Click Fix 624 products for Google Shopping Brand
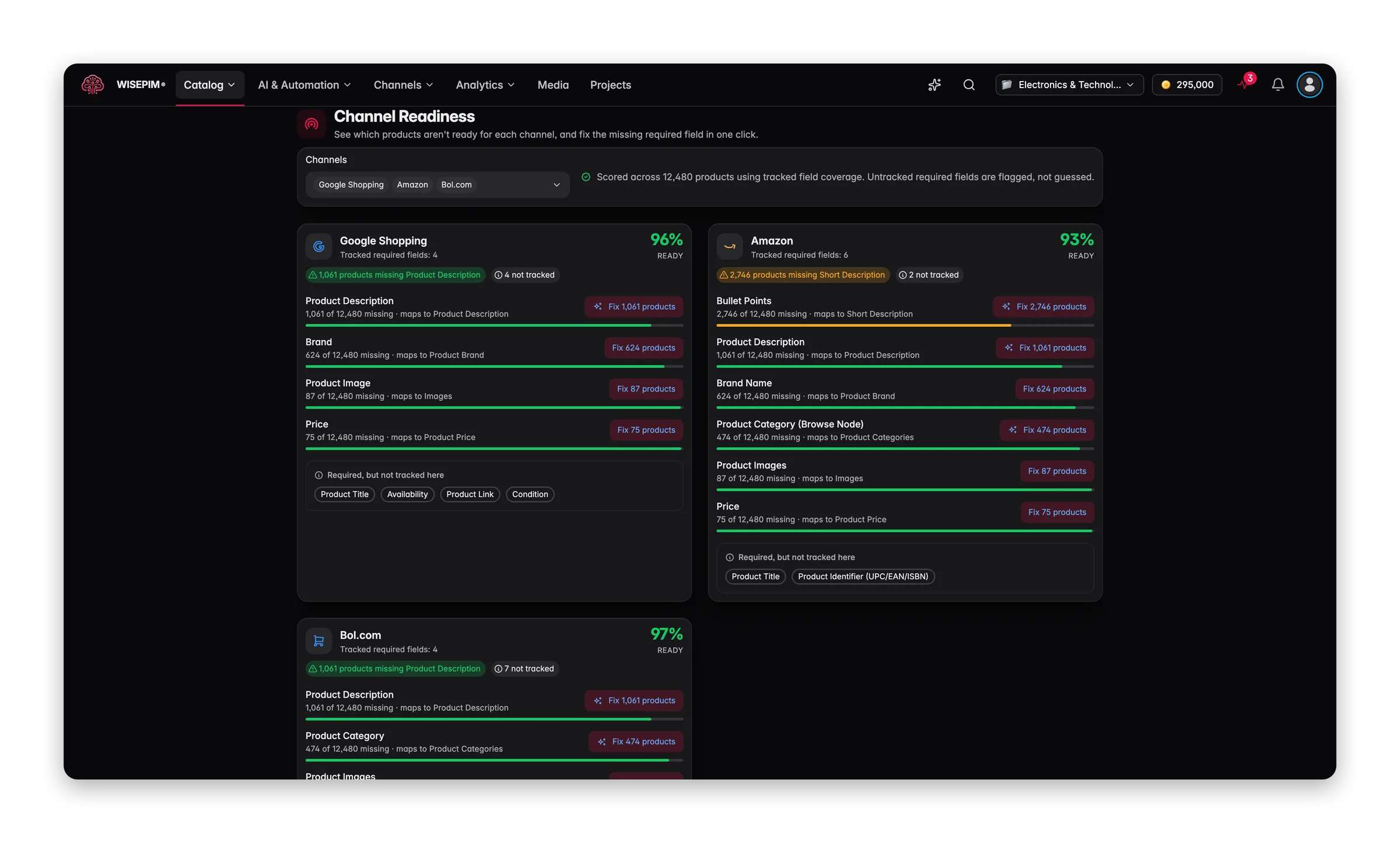1400x843 pixels. pos(643,348)
